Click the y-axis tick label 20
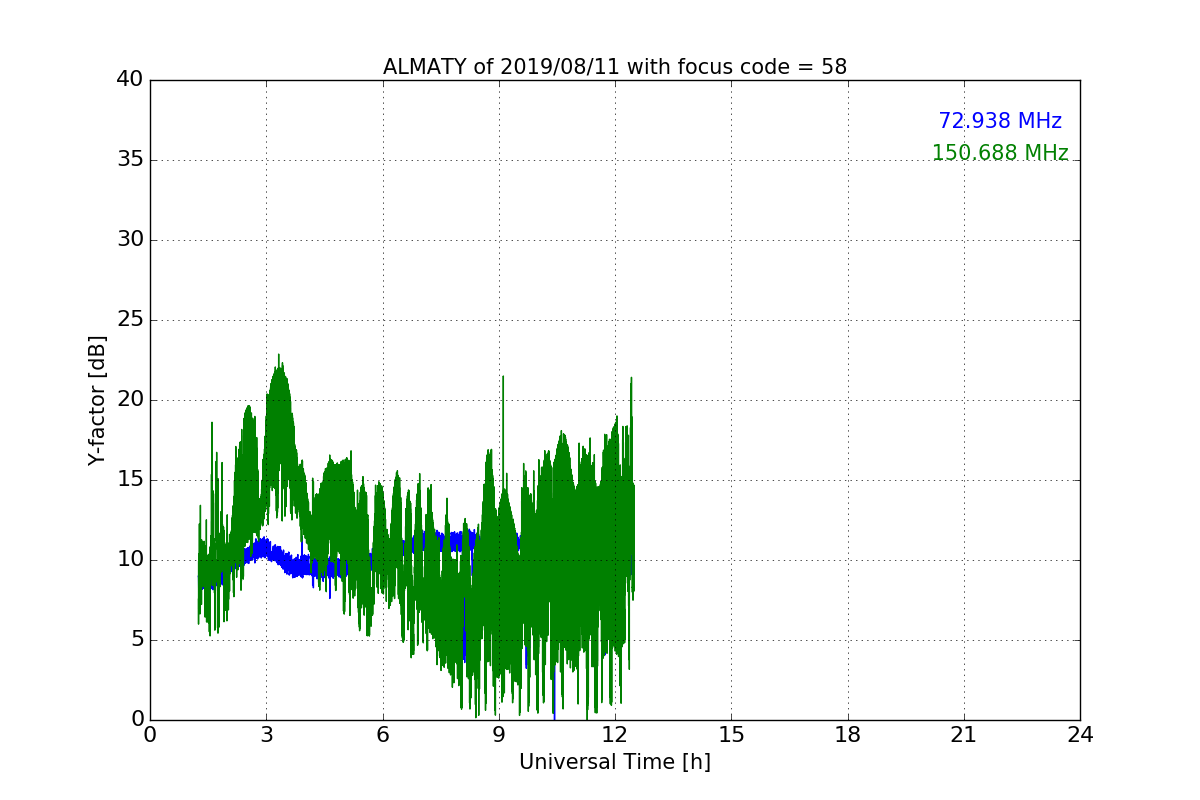 [x=130, y=400]
